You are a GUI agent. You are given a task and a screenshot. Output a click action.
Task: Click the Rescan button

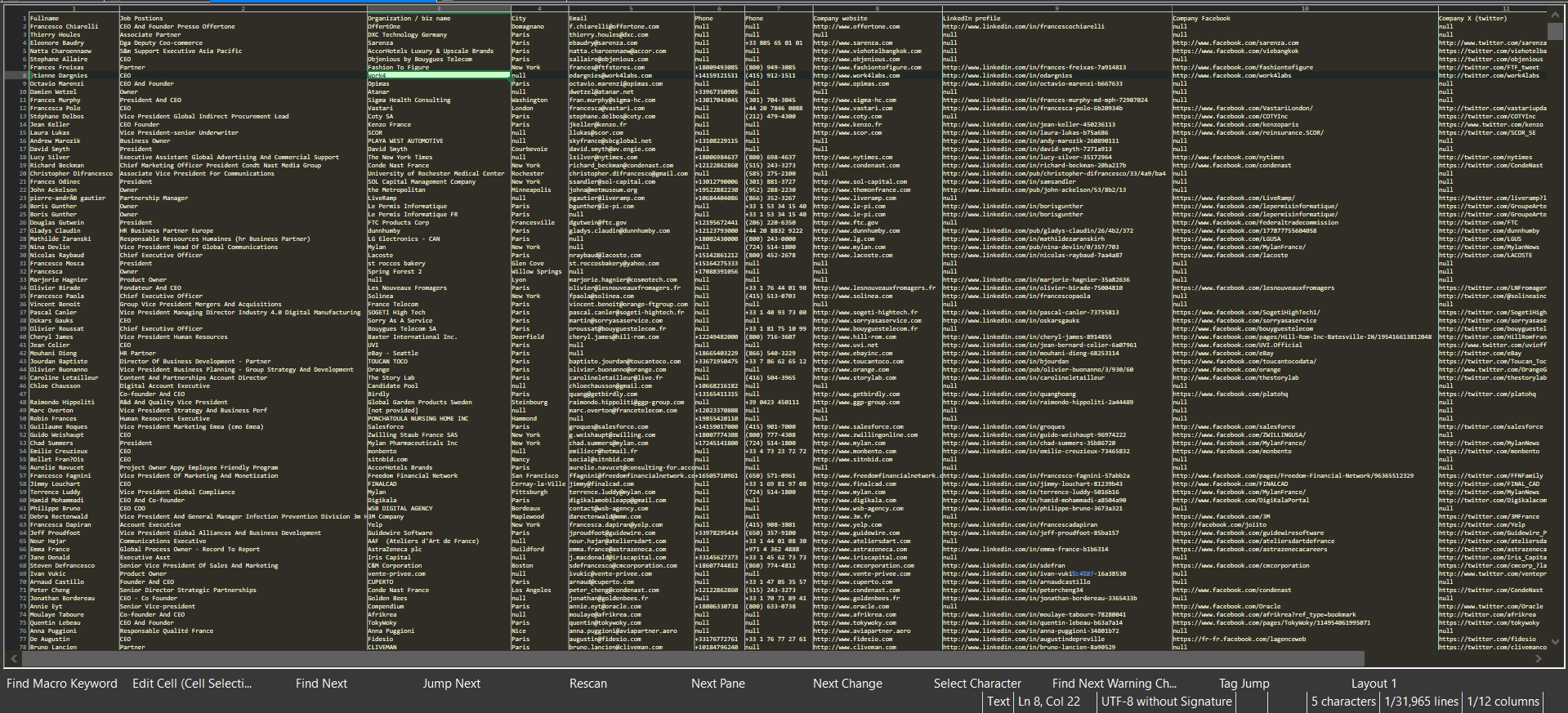587,684
